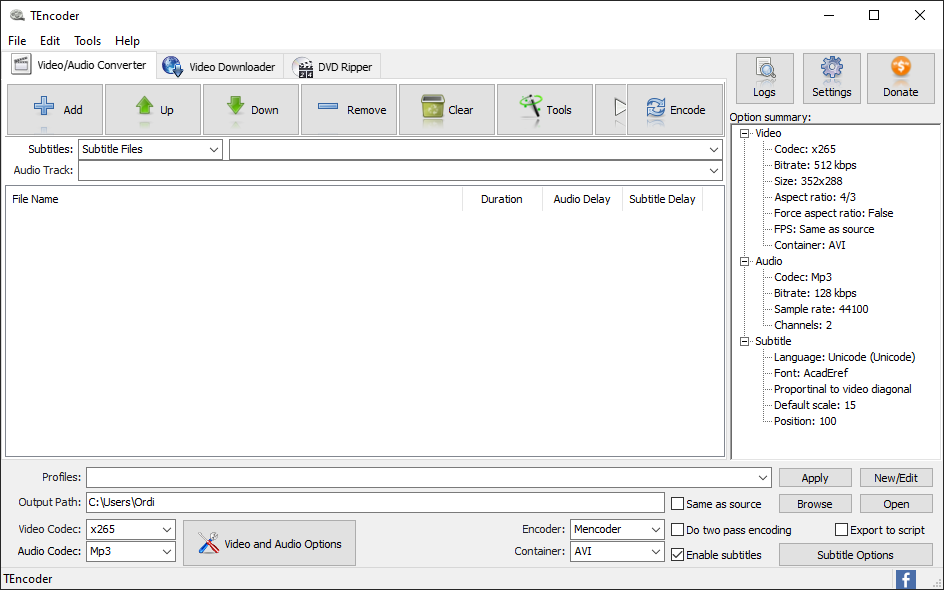Open the output folder with Open button
This screenshot has height=590, width=944.
(x=896, y=504)
